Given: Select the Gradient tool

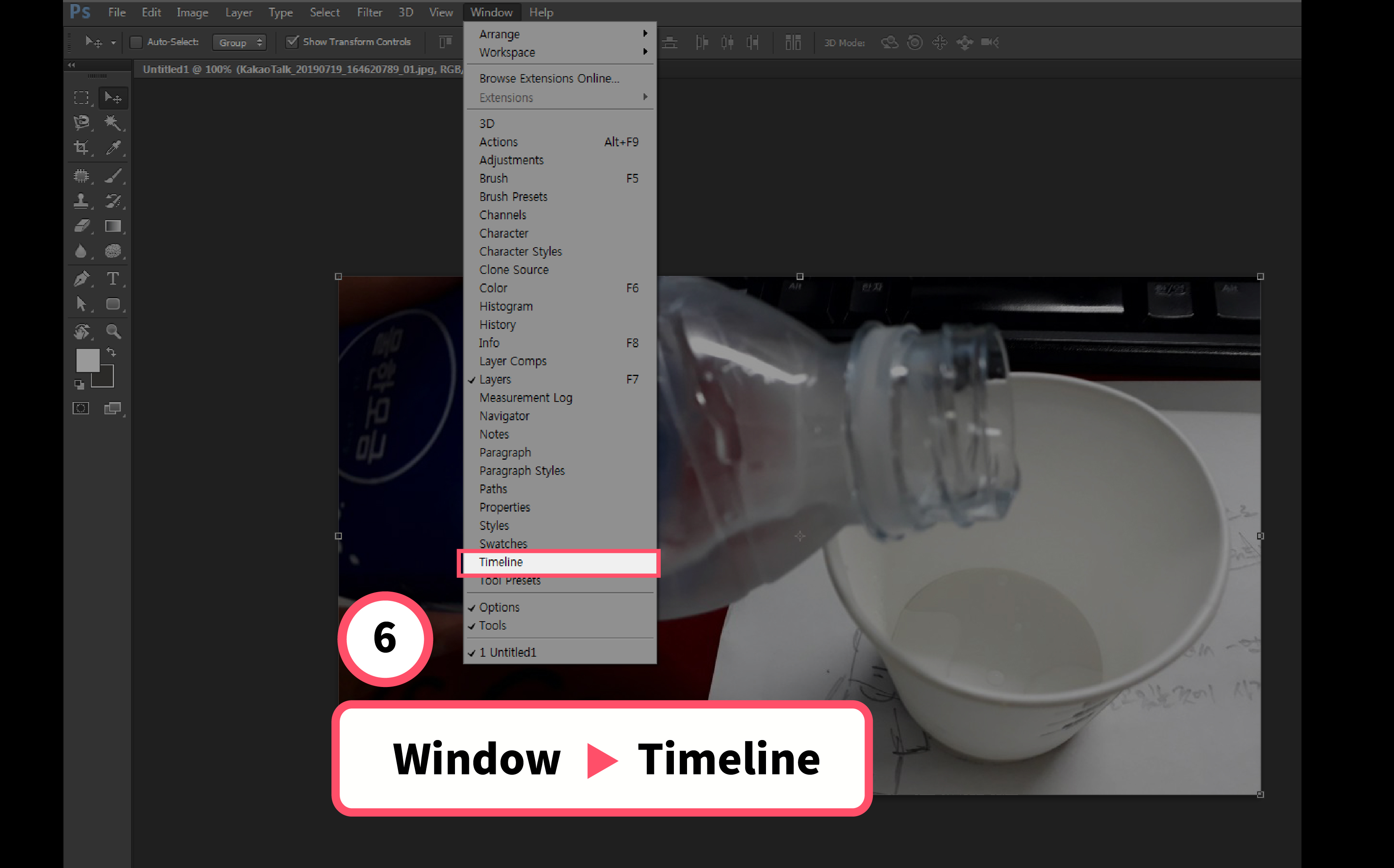Looking at the screenshot, I should click(x=112, y=226).
